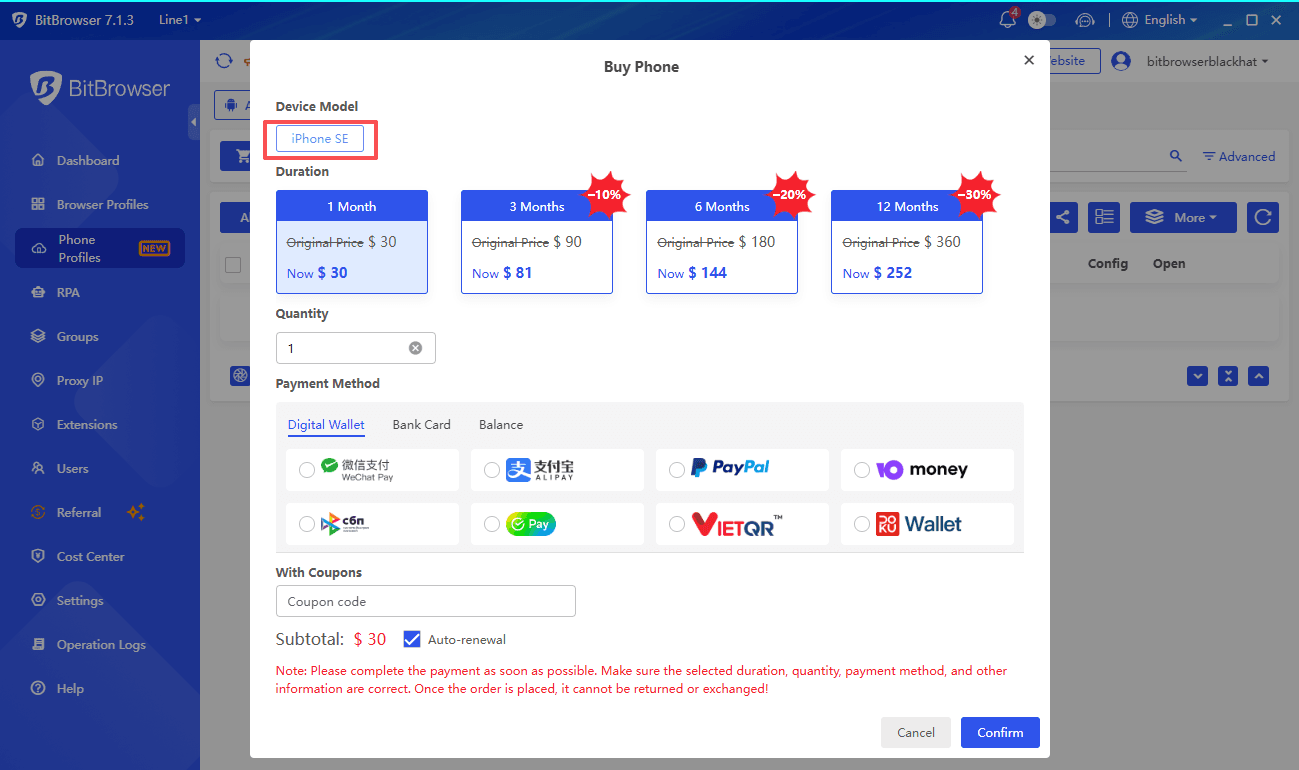
Task: Click the Coupon code input field
Action: tap(426, 601)
